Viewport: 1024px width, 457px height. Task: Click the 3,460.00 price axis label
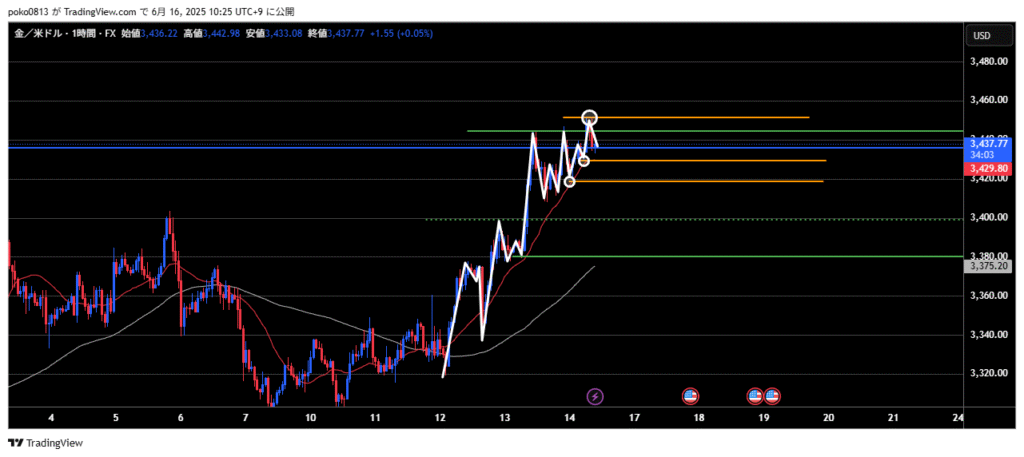tap(988, 101)
